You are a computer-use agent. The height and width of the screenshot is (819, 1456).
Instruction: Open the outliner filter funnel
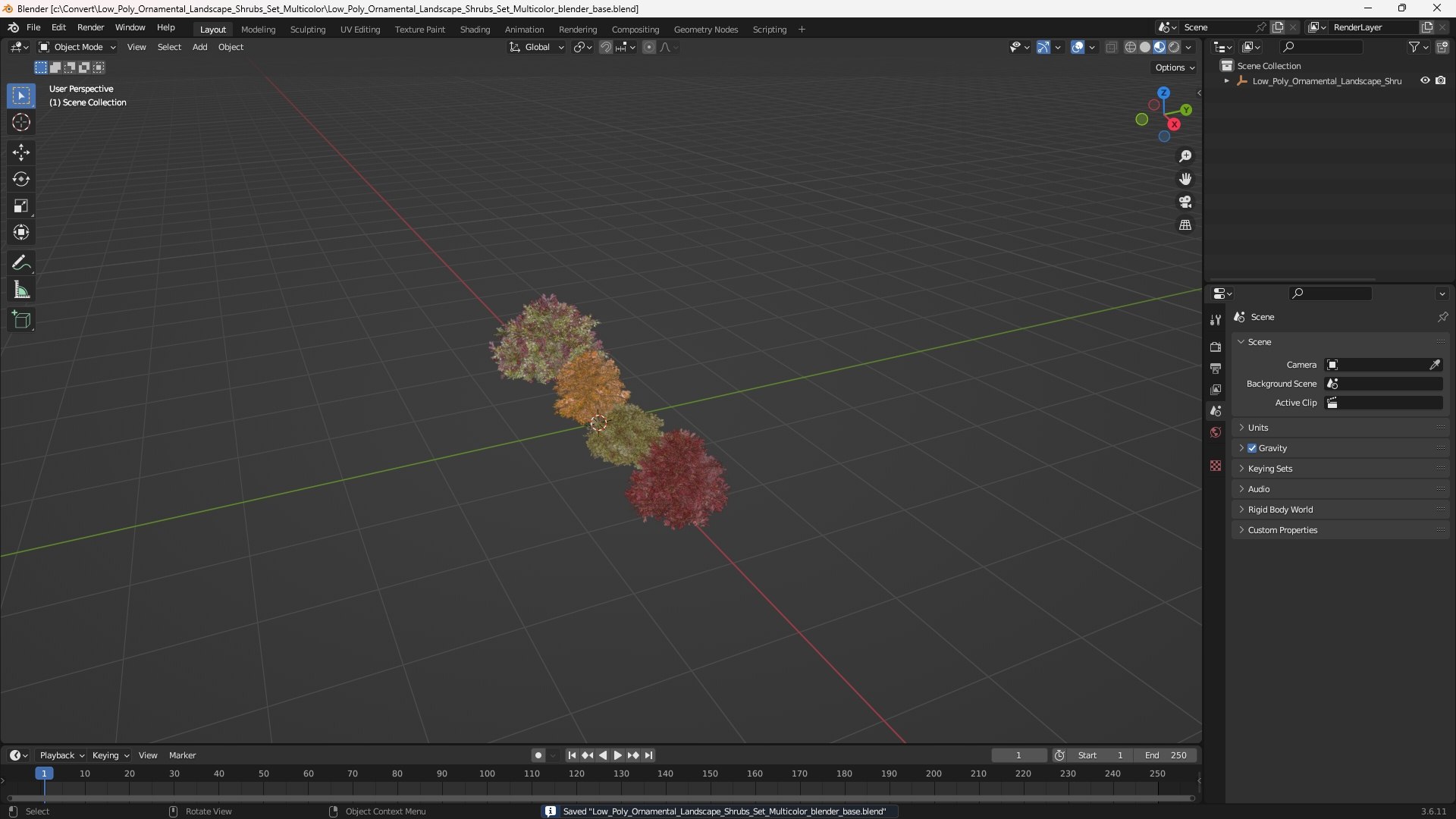point(1414,47)
